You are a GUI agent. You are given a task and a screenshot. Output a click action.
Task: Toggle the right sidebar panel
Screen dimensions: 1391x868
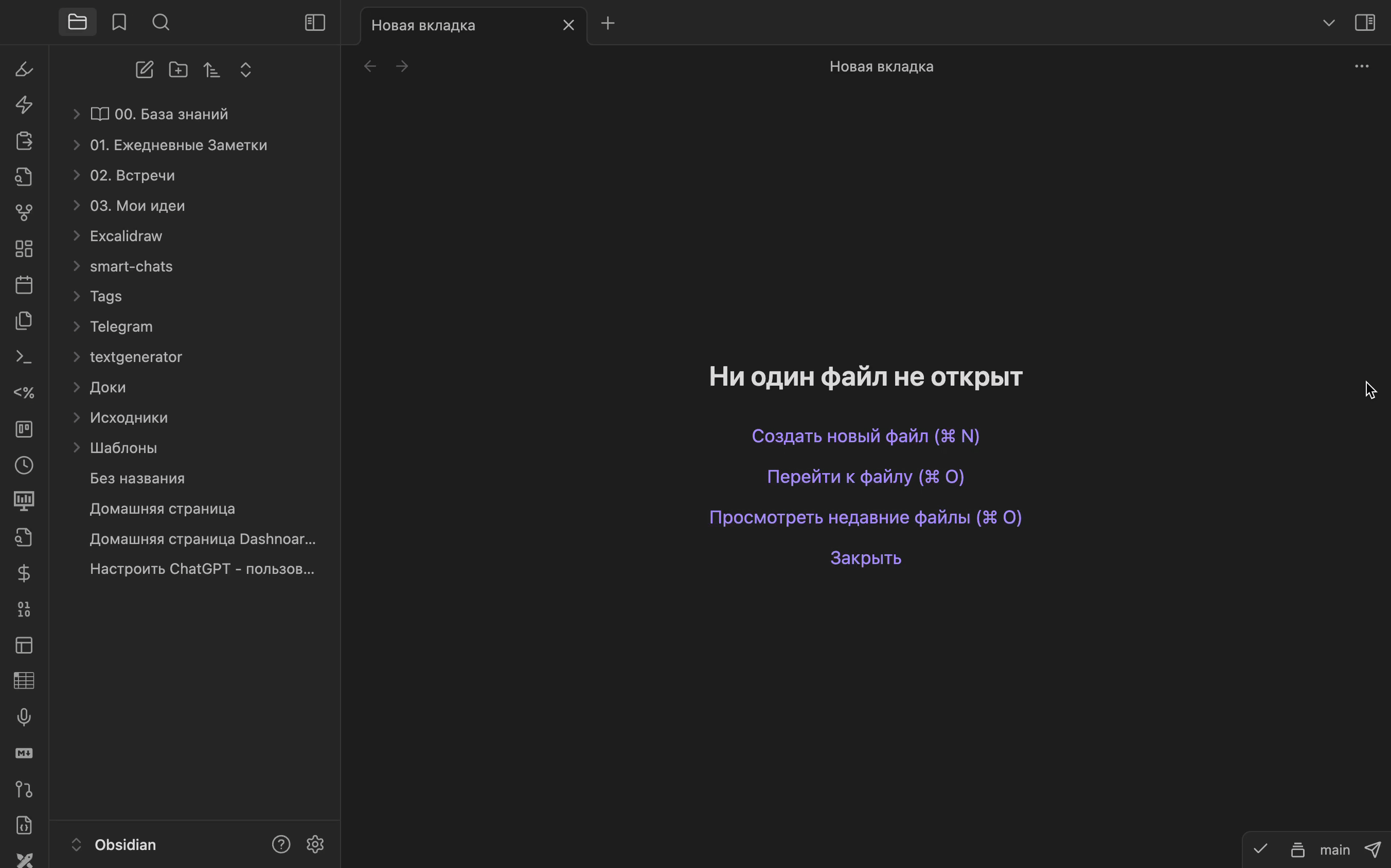[1365, 23]
